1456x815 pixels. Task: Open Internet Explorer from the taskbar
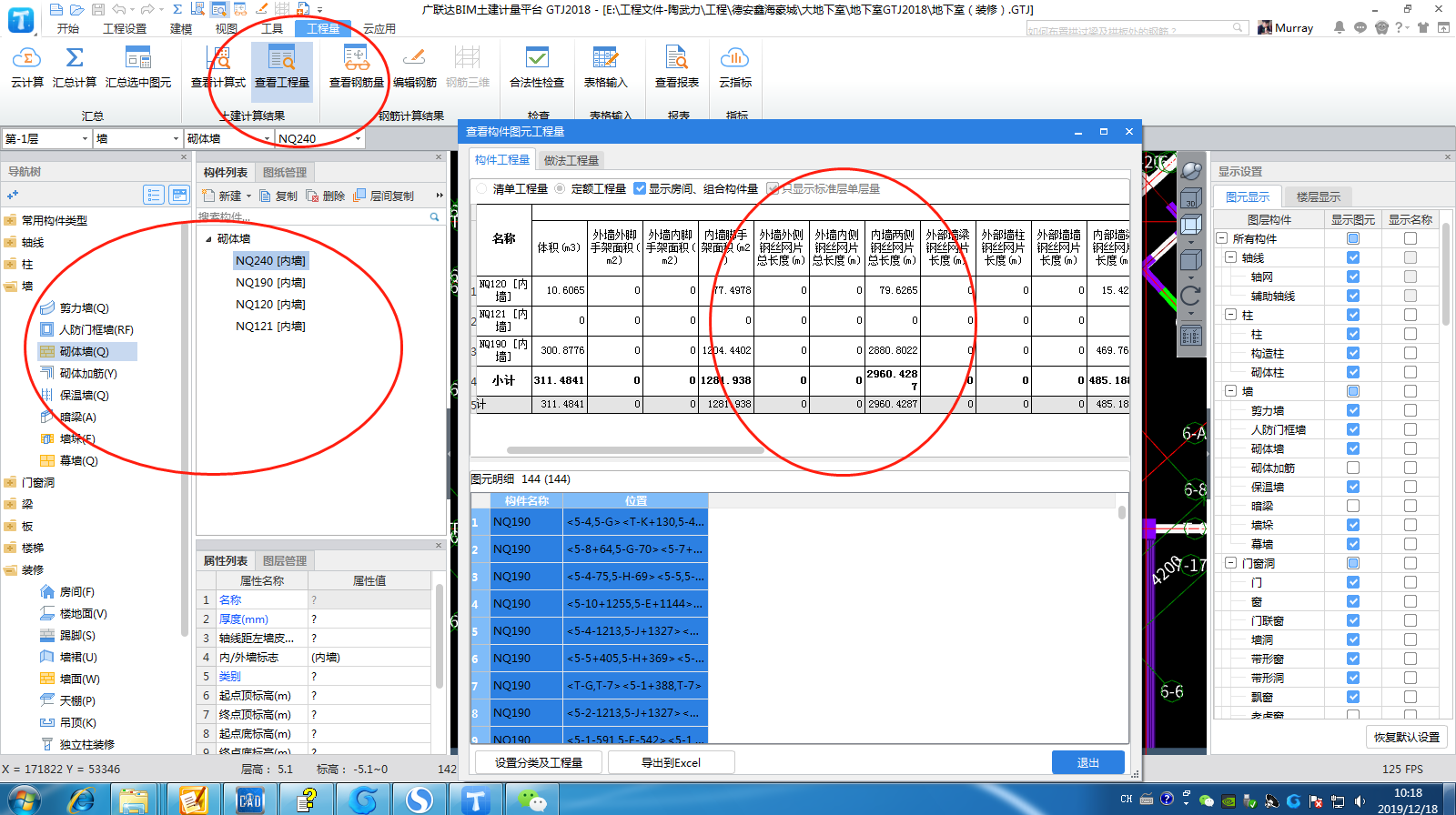click(x=82, y=800)
